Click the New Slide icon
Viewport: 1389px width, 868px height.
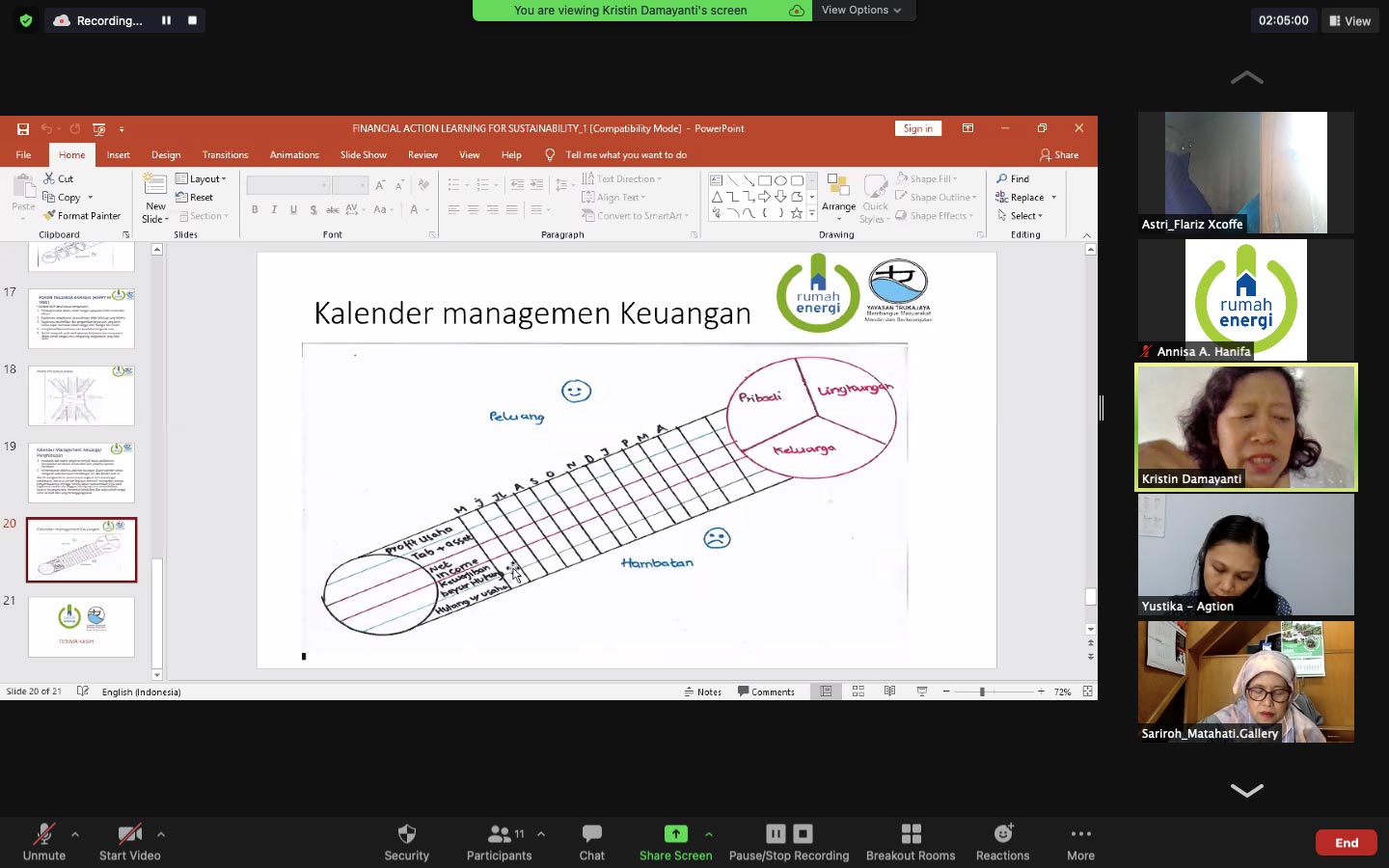click(x=155, y=185)
